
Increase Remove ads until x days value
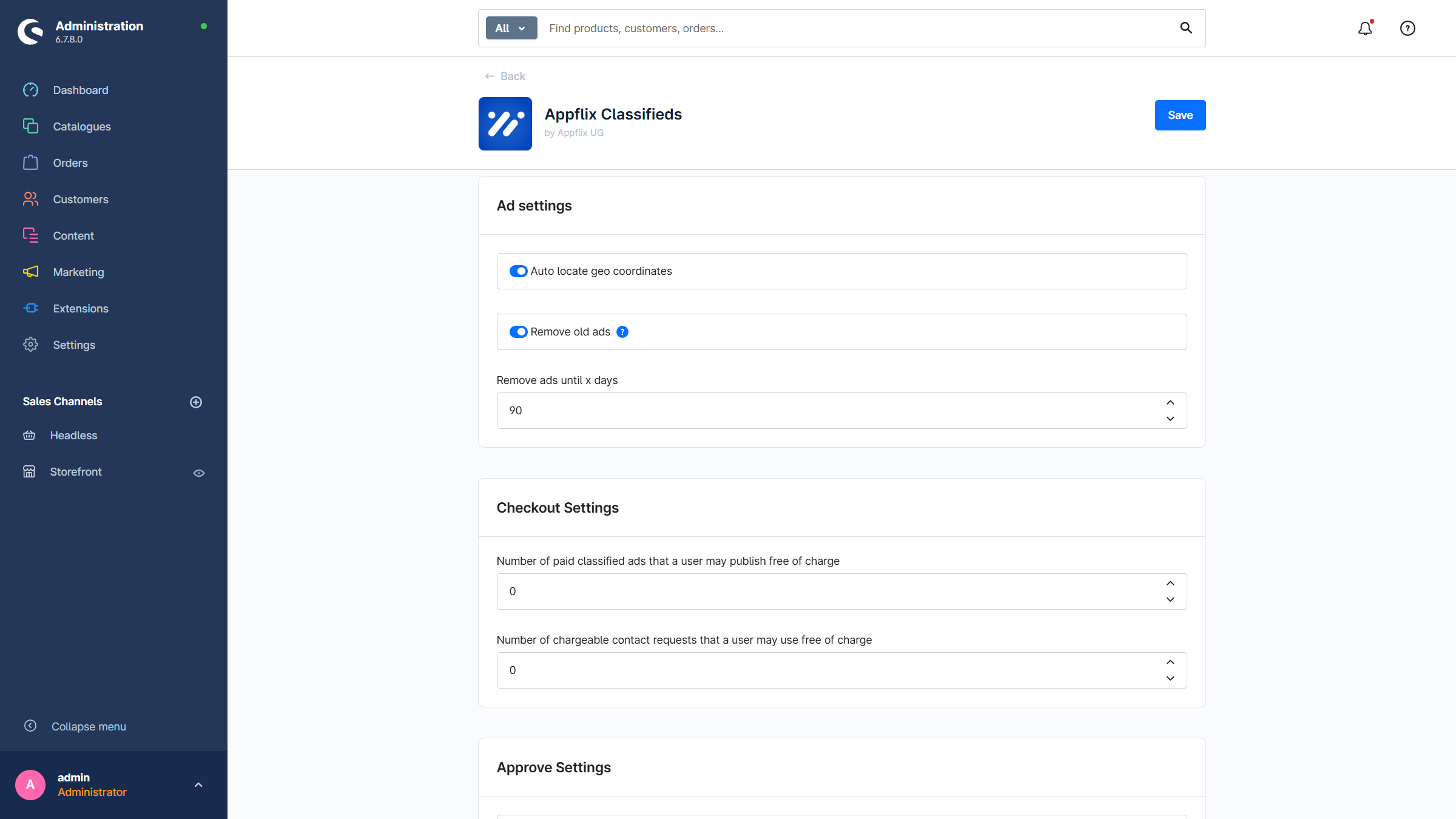coord(1170,403)
